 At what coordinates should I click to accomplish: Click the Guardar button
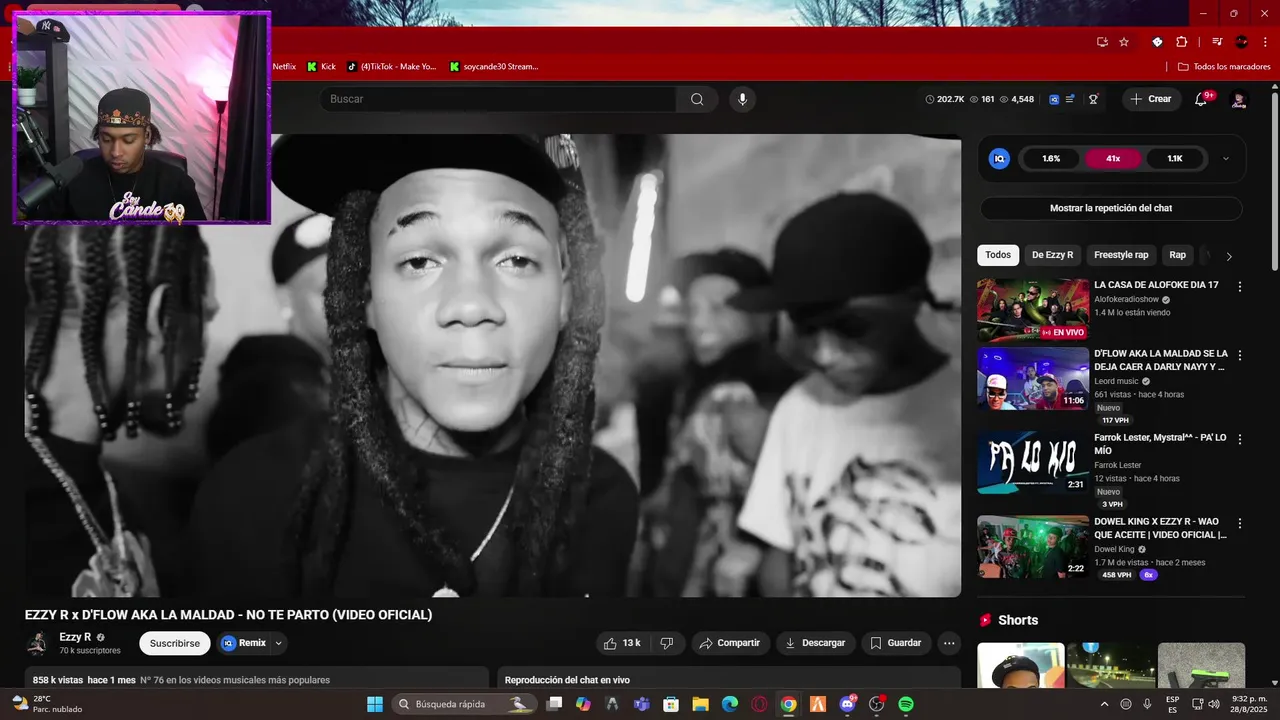[x=896, y=643]
